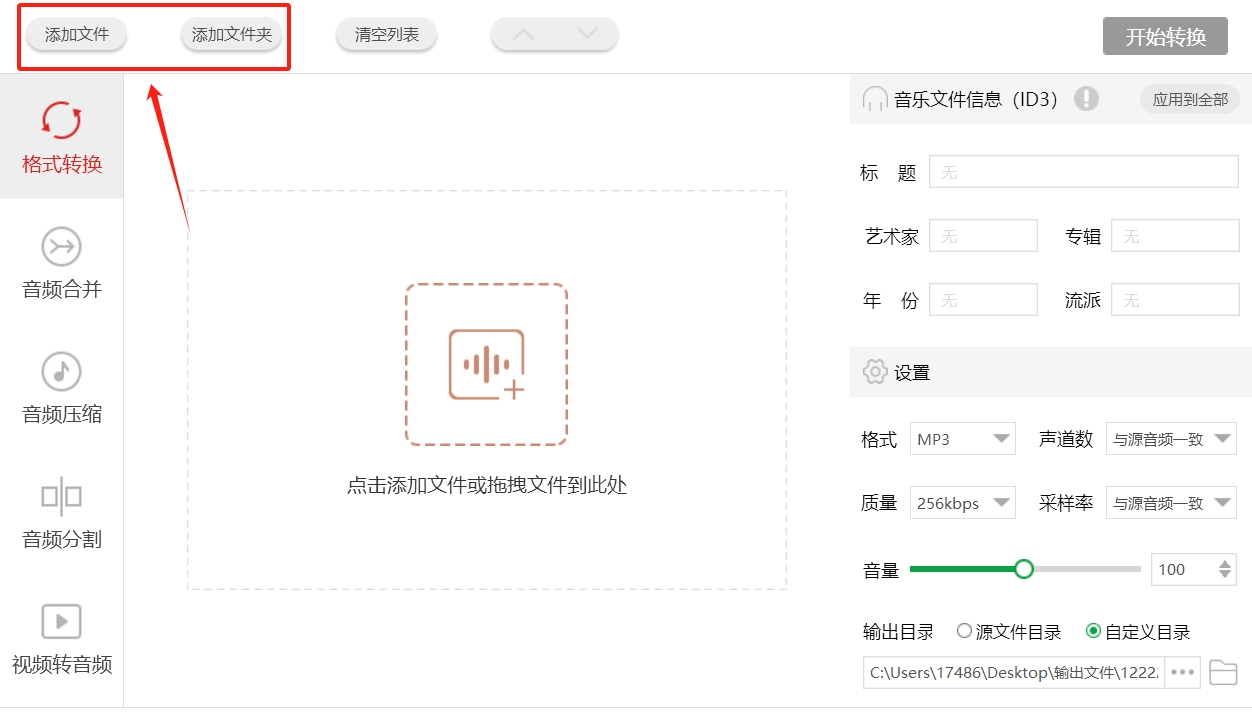The height and width of the screenshot is (716, 1252).
Task: Click the 标题 input field
Action: pos(1085,172)
